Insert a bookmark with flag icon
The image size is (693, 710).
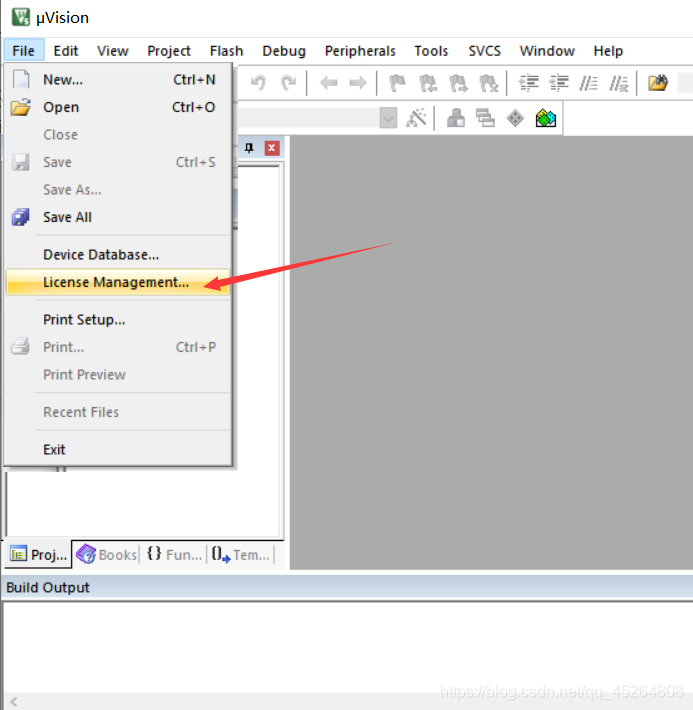point(398,83)
